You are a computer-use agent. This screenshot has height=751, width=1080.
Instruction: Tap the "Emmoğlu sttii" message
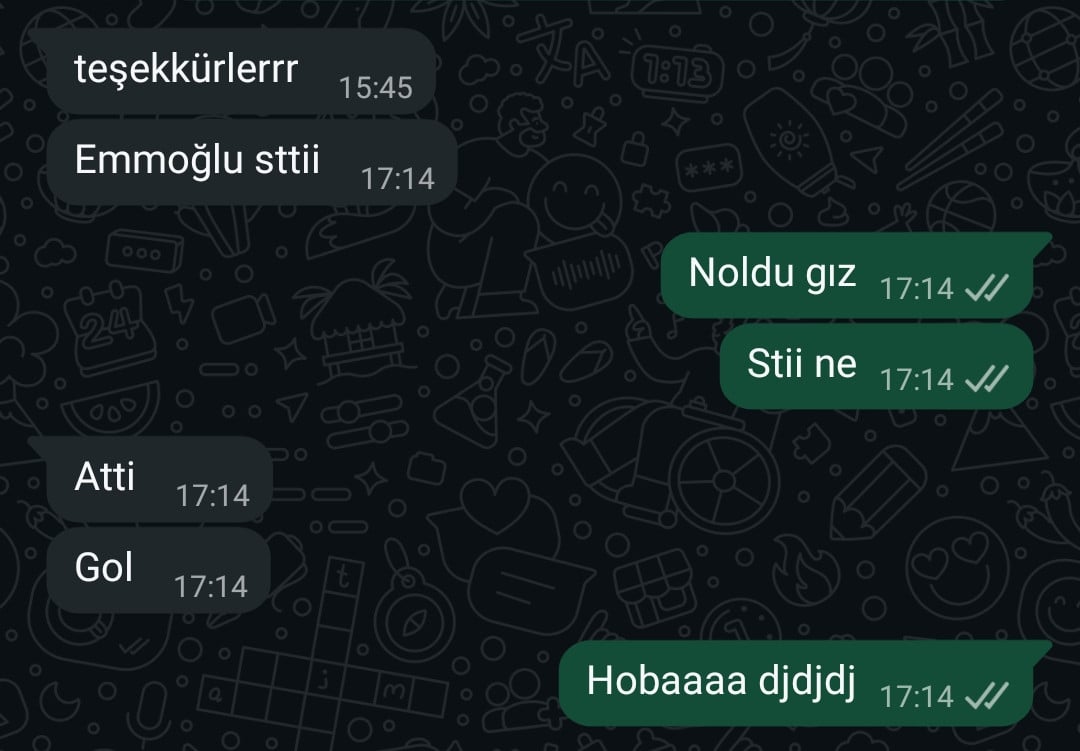(x=251, y=162)
